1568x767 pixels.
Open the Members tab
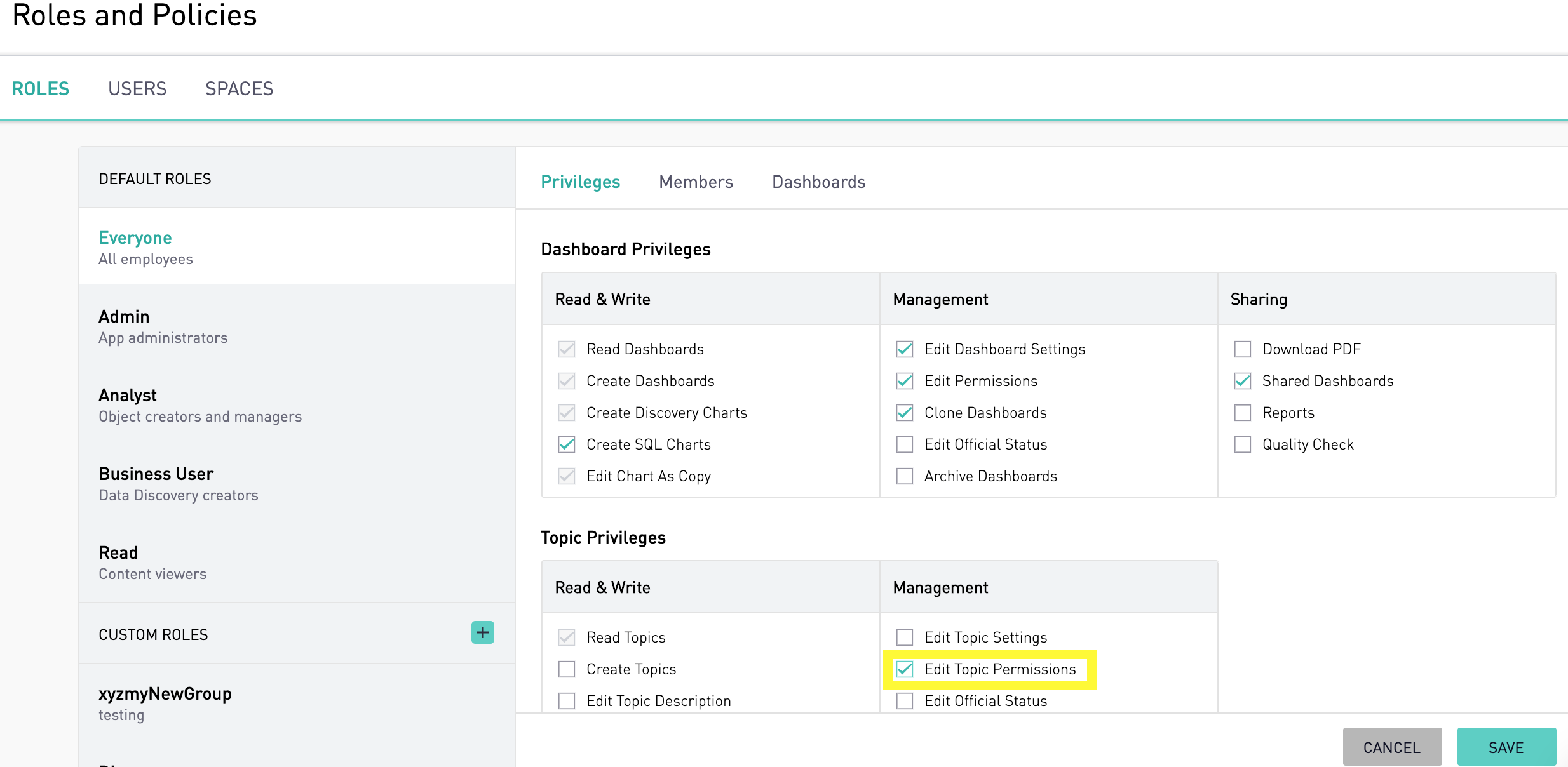coord(696,182)
